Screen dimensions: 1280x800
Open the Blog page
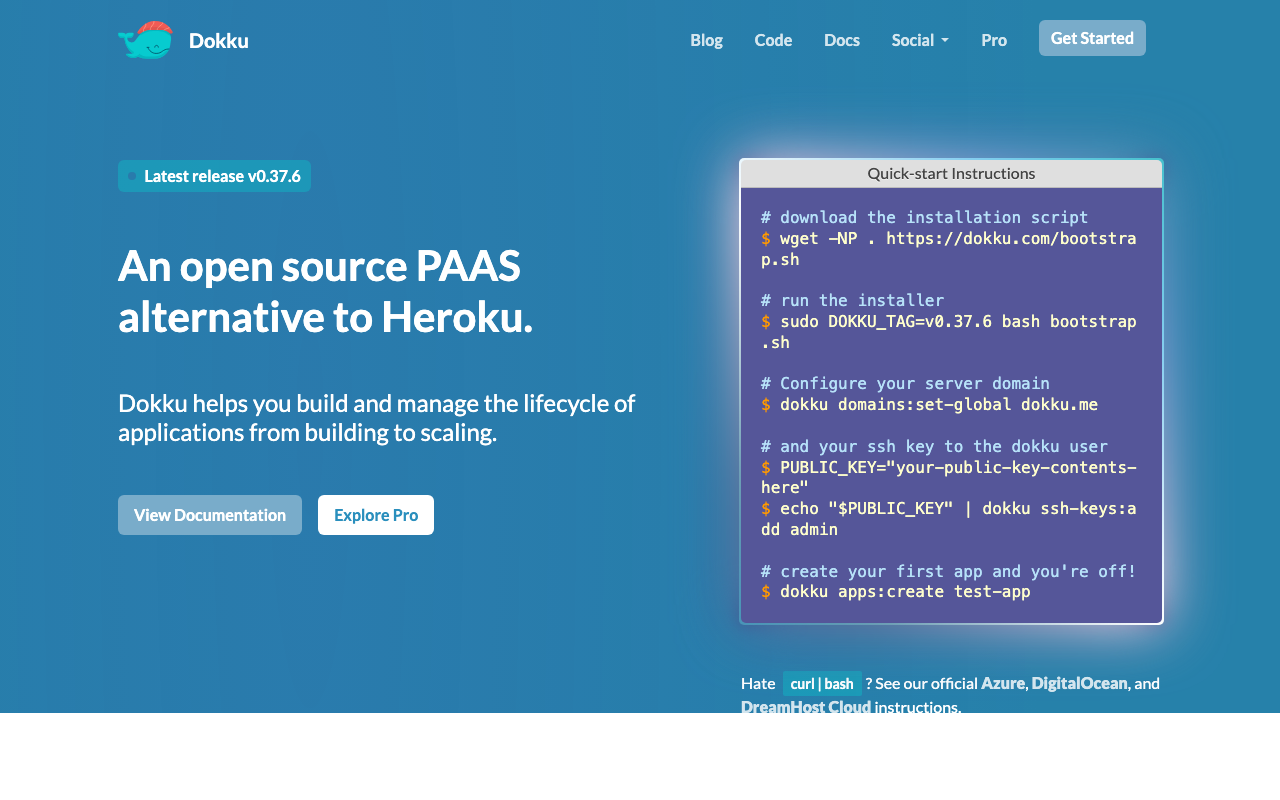[x=706, y=40]
